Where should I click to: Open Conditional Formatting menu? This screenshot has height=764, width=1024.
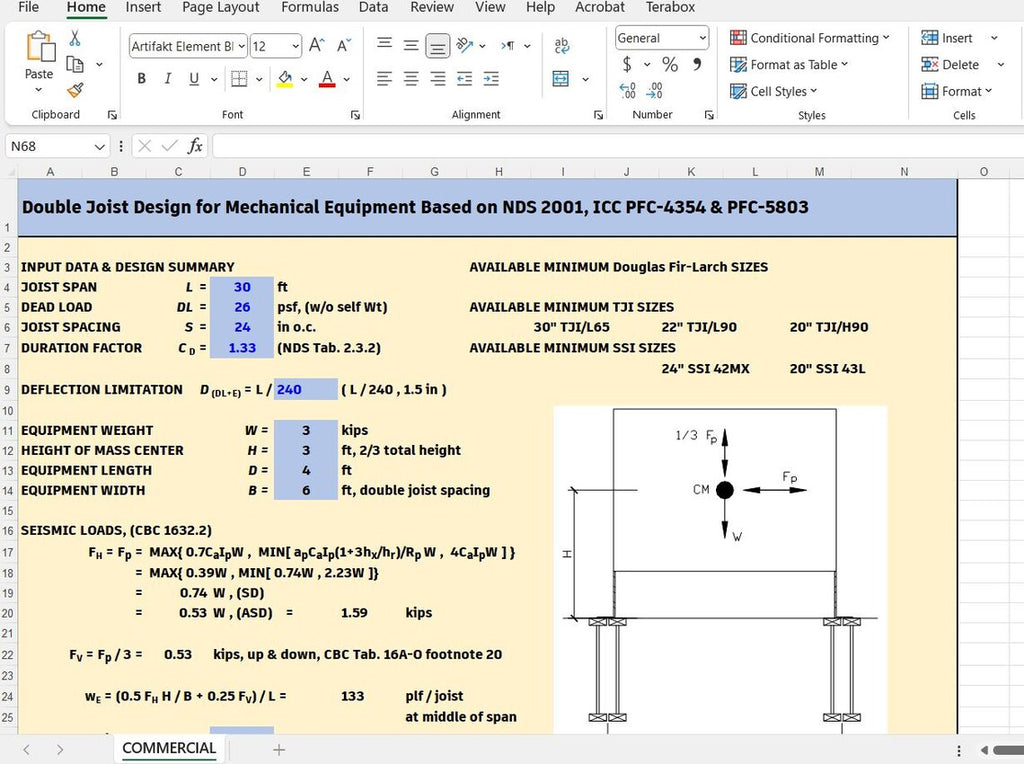[x=809, y=38]
